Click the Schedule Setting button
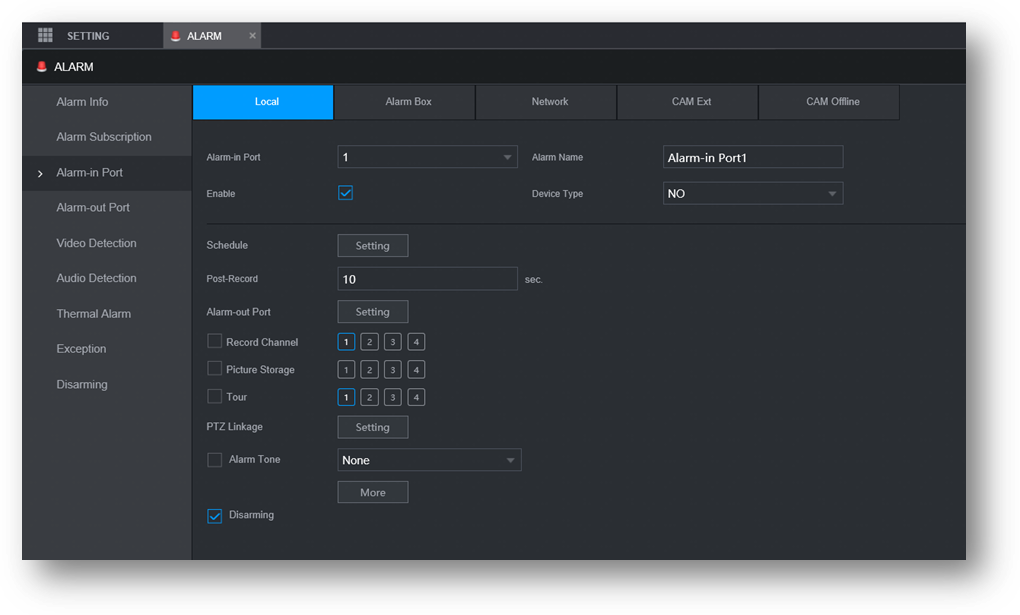This screenshot has width=1020, height=615. point(372,246)
